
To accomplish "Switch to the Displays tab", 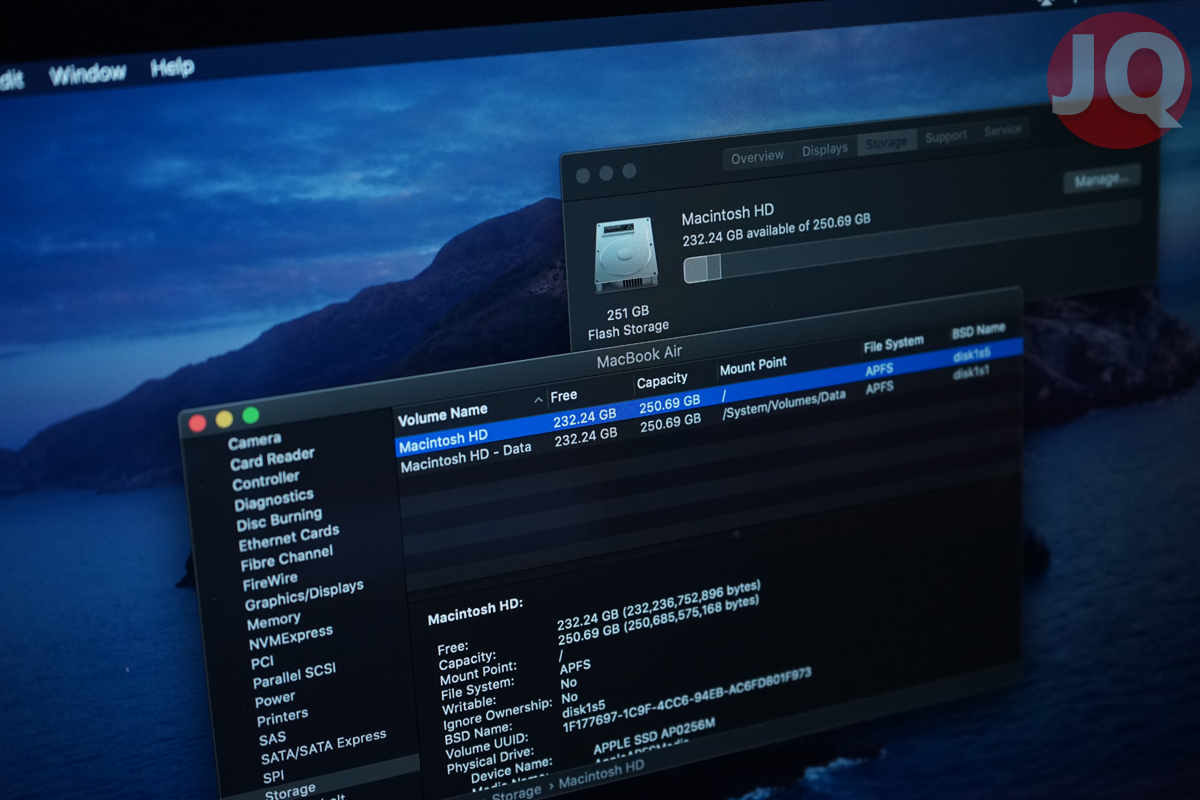I will pyautogui.click(x=825, y=150).
